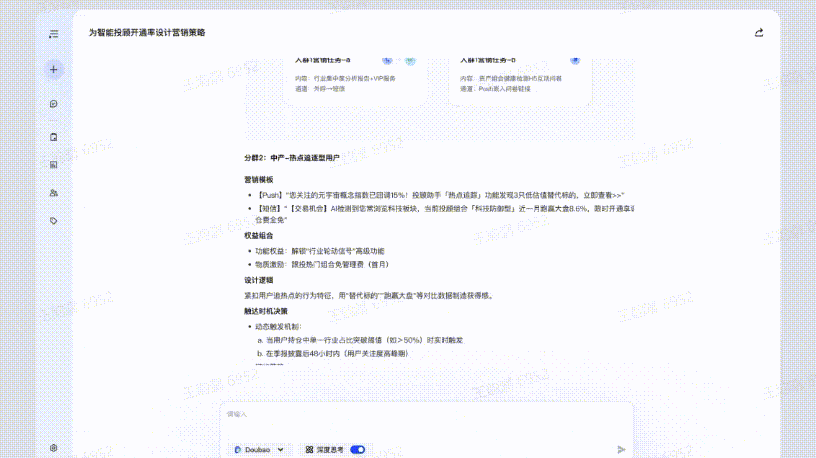Click the send arrow icon
Viewport: 816px width, 458px height.
pos(621,449)
